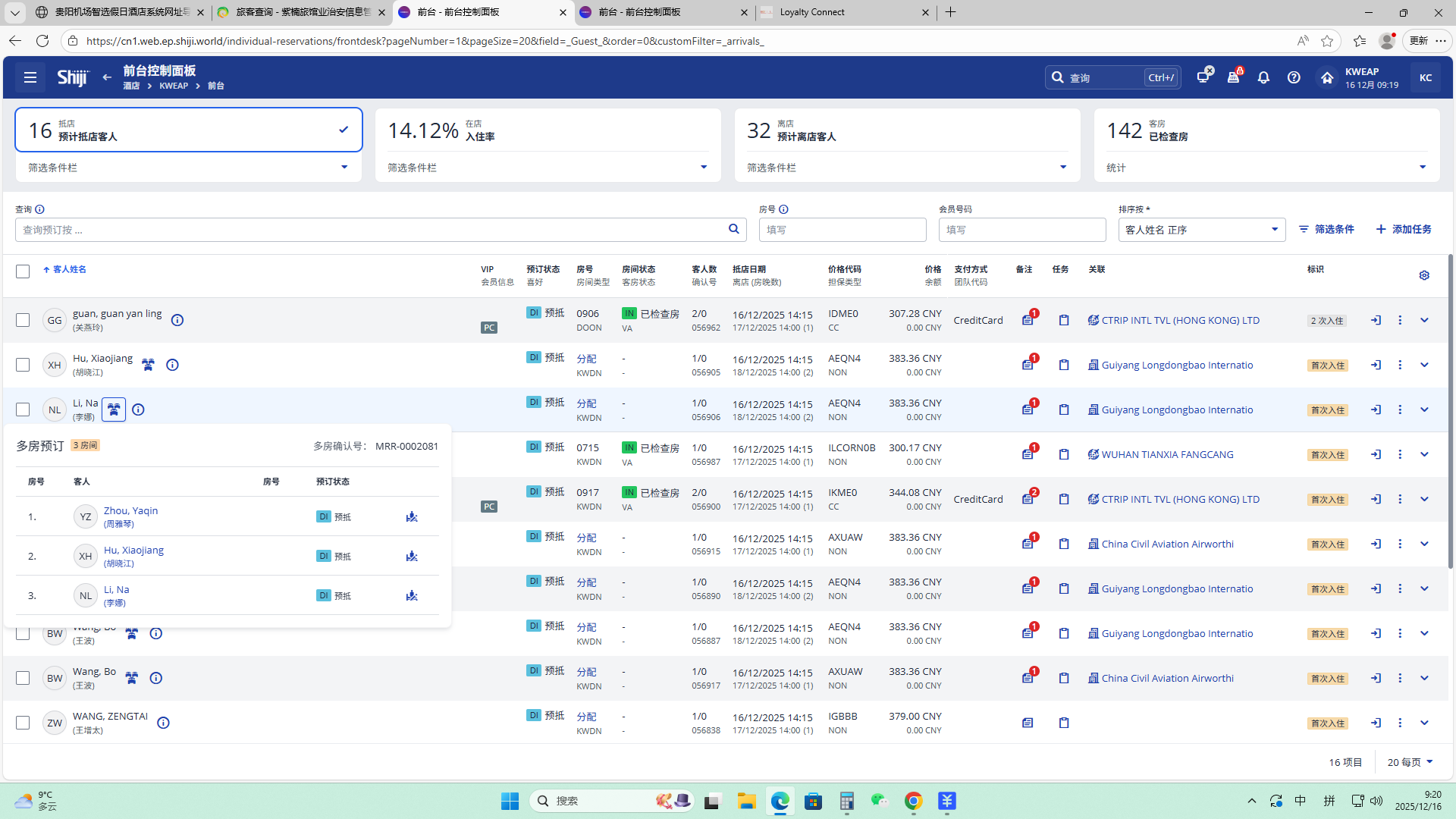The height and width of the screenshot is (819, 1456).
Task: Toggle the select-all header checkbox
Action: 23,271
